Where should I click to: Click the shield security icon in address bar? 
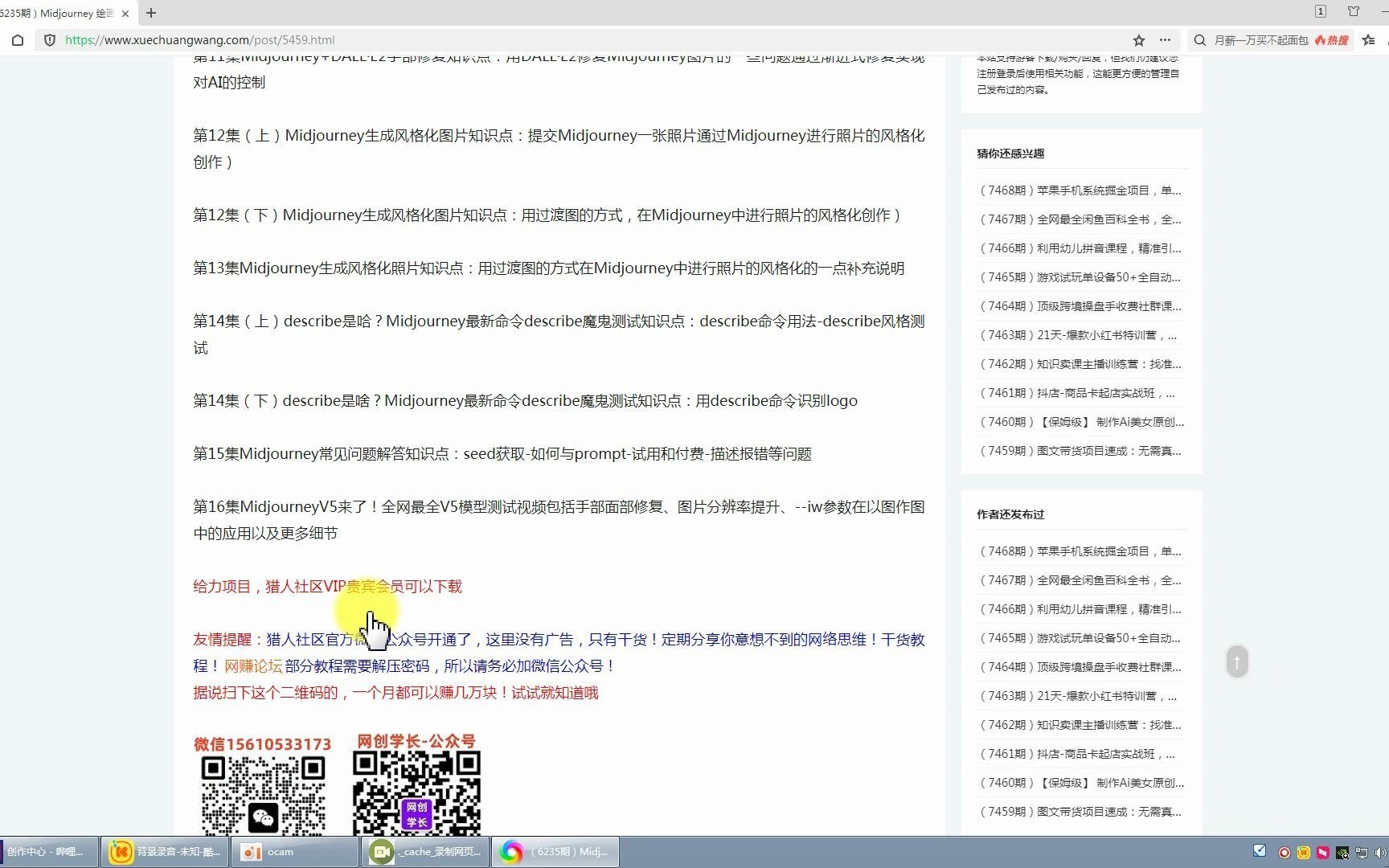pos(50,40)
